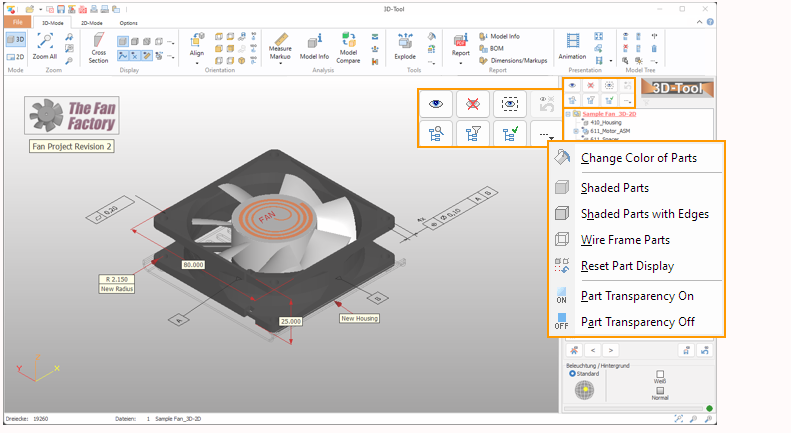The width and height of the screenshot is (791, 433).
Task: Switch to 2D mode toggle
Action: [x=16, y=58]
